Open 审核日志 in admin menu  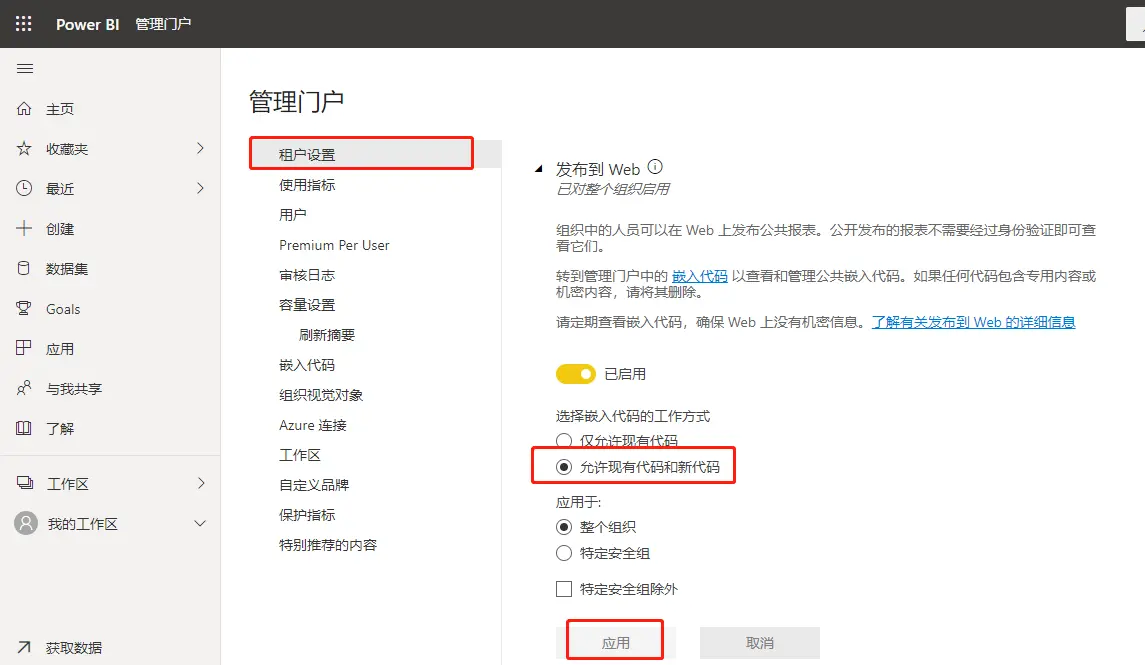[307, 275]
